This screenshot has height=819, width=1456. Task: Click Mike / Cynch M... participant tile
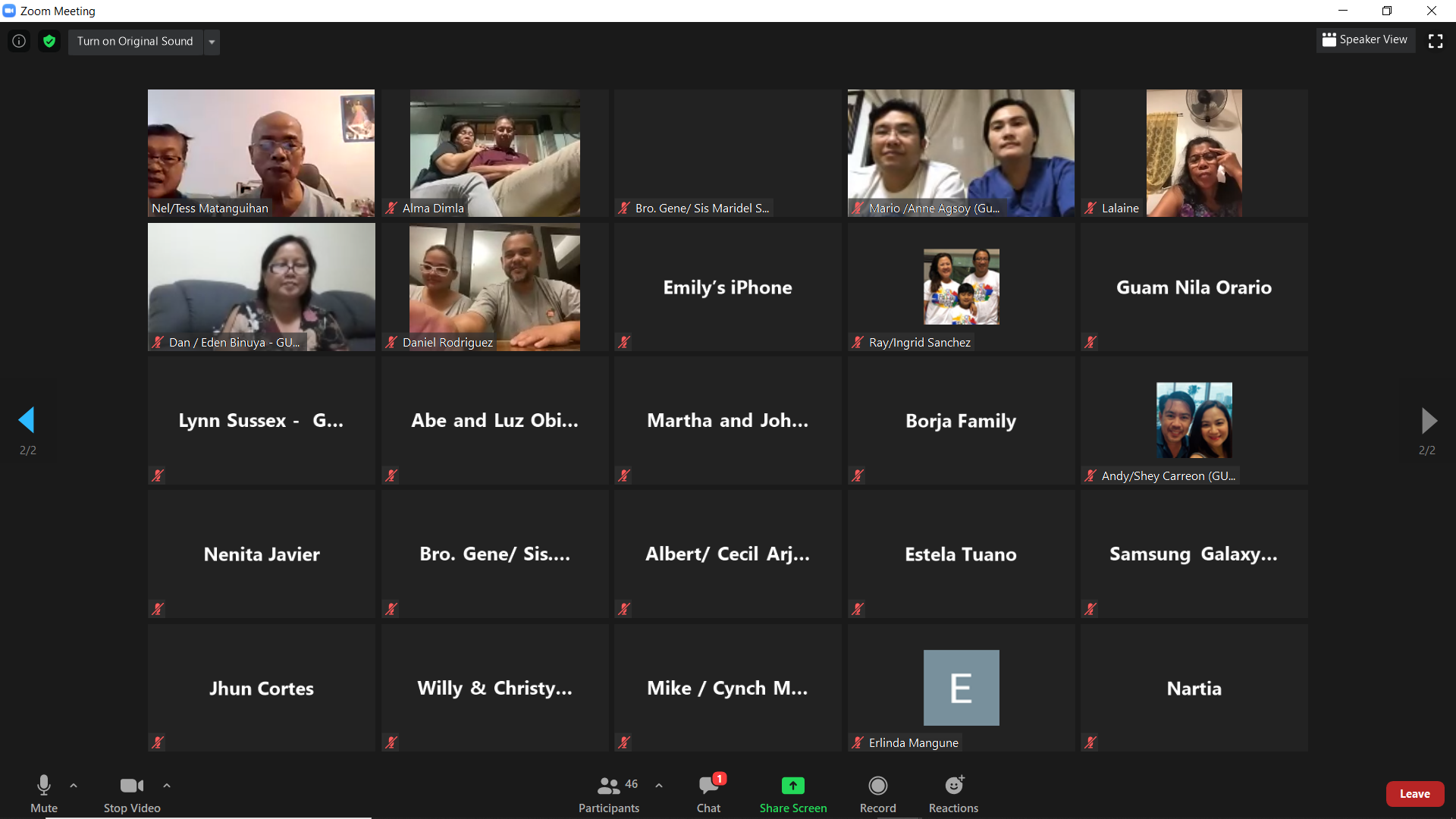728,688
